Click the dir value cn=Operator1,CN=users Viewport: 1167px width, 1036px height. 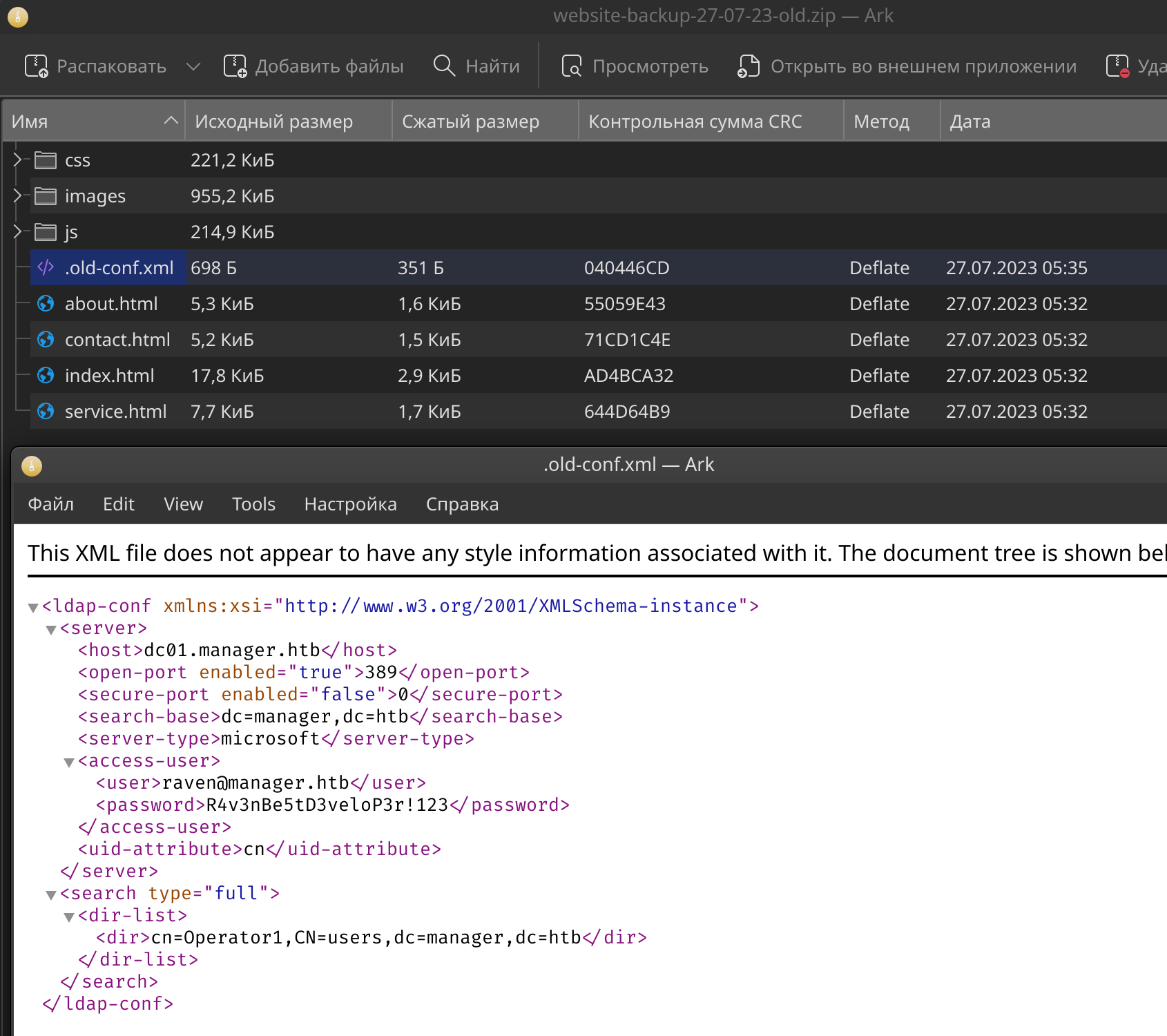[x=267, y=937]
